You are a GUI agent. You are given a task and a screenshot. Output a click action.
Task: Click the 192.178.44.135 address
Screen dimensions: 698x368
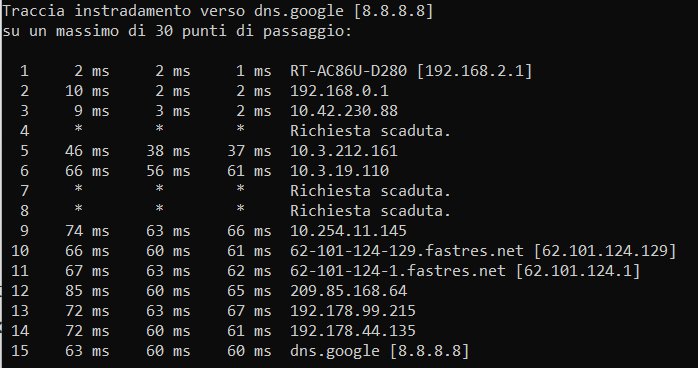353,331
